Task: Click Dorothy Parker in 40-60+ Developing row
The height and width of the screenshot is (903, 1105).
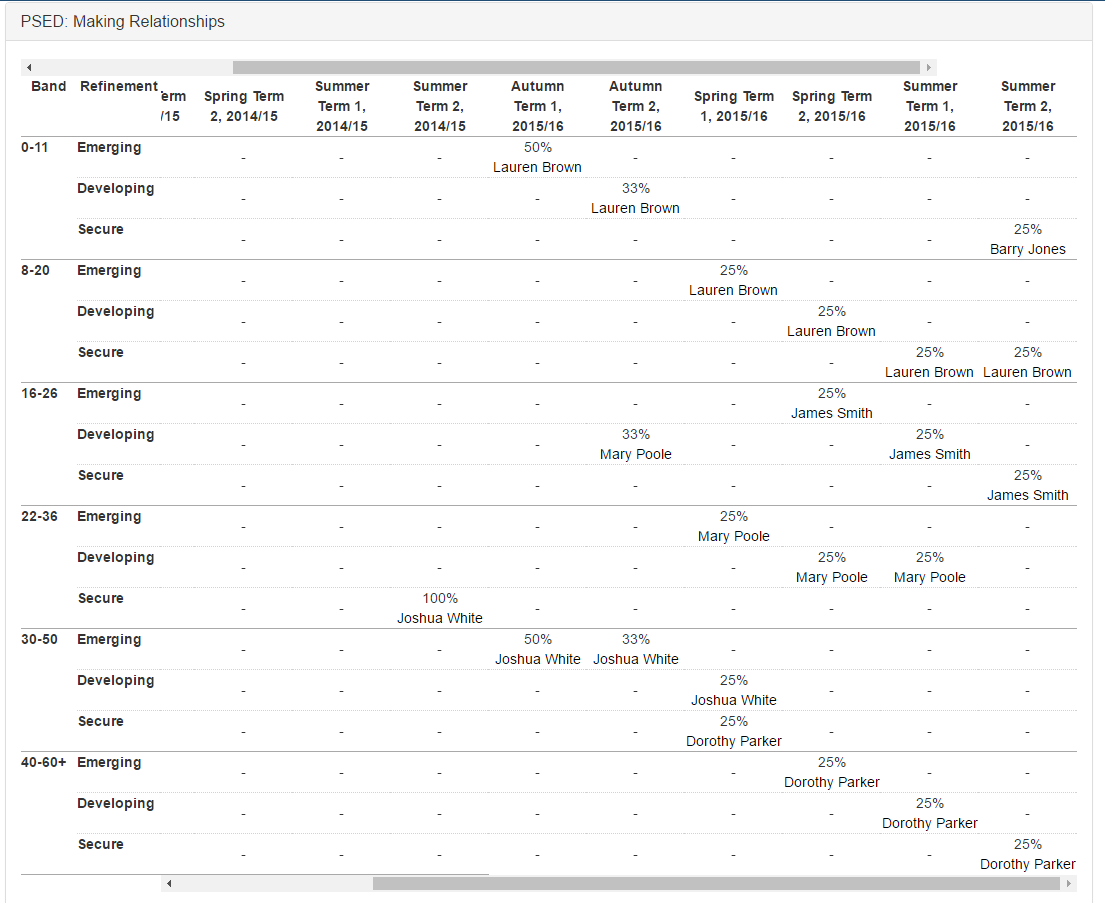Action: (x=930, y=823)
